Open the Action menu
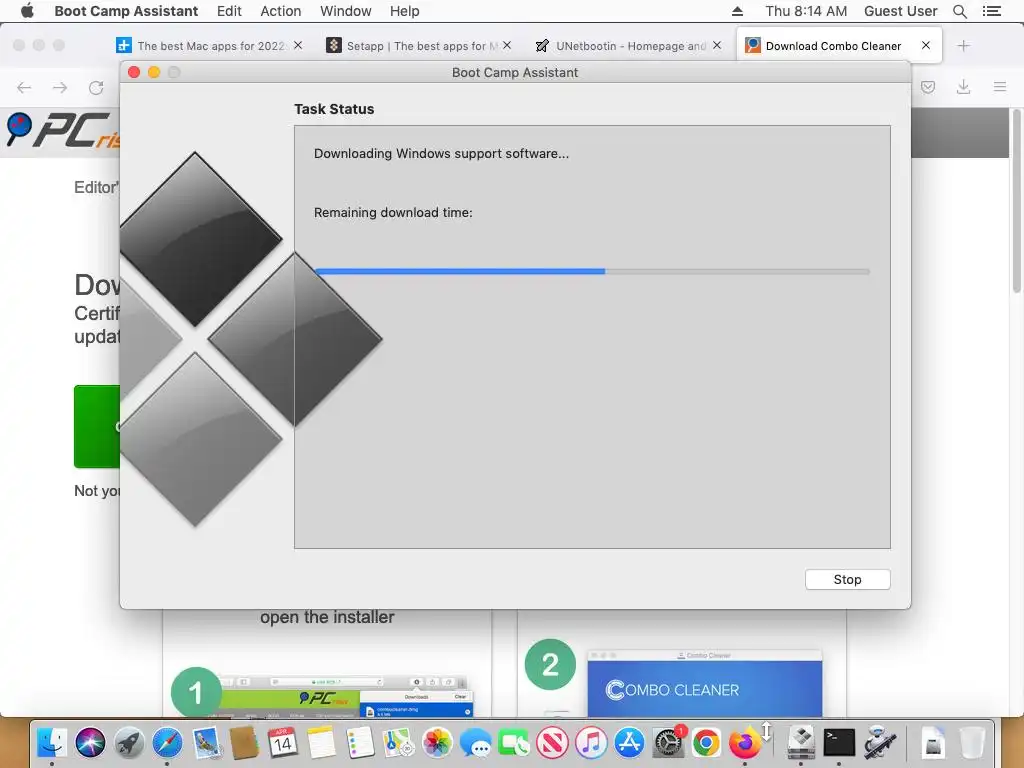The image size is (1024, 768). tap(281, 11)
